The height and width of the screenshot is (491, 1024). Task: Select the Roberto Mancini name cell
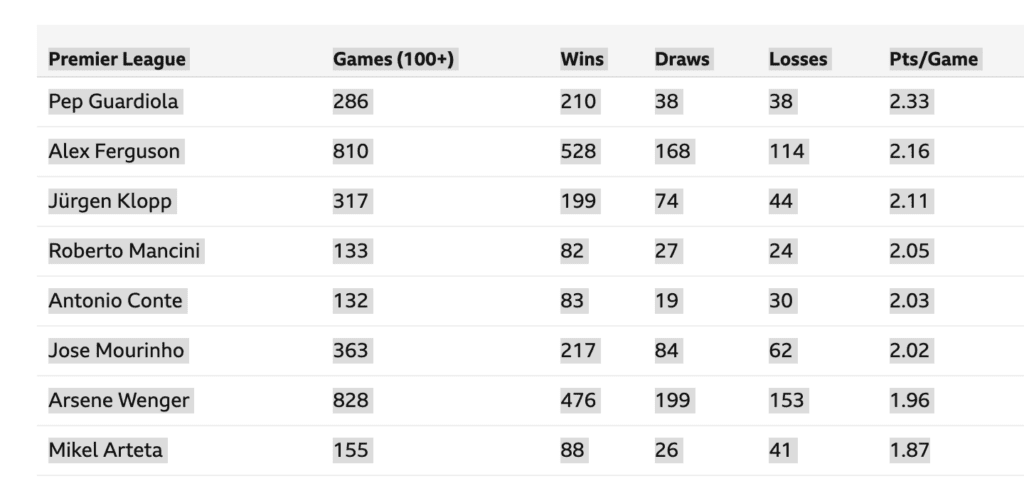pos(125,251)
